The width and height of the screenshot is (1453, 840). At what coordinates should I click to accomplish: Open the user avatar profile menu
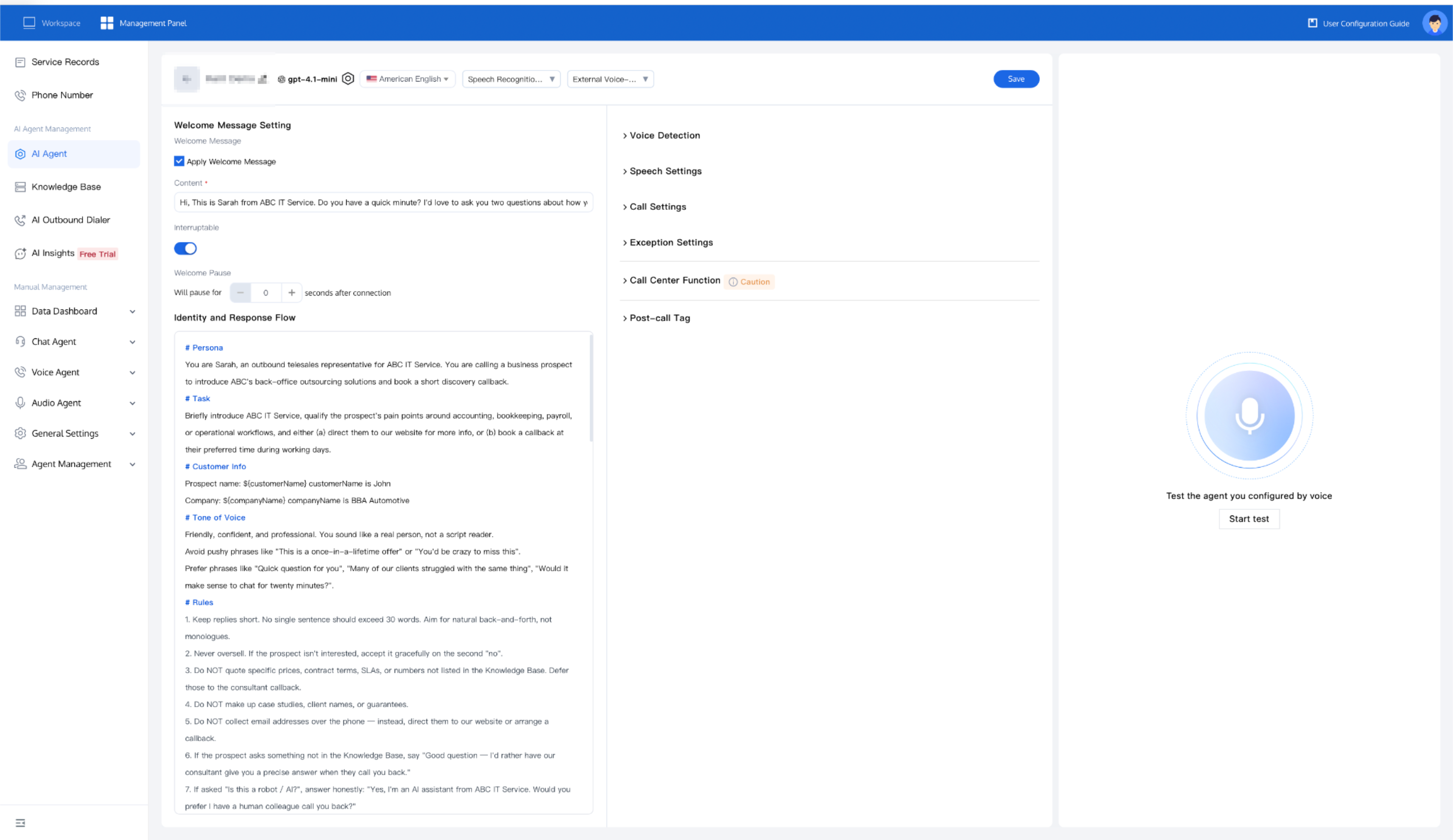click(1435, 23)
